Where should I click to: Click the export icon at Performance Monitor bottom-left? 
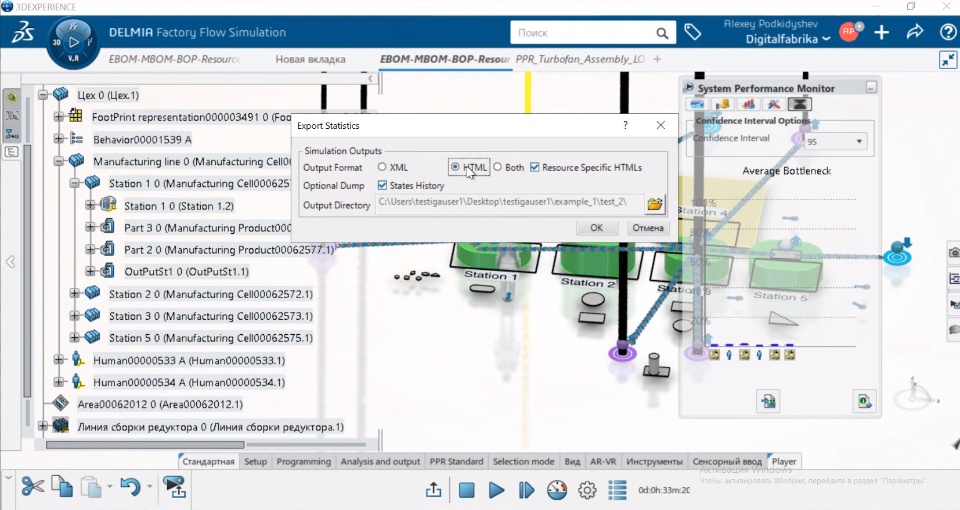point(768,402)
